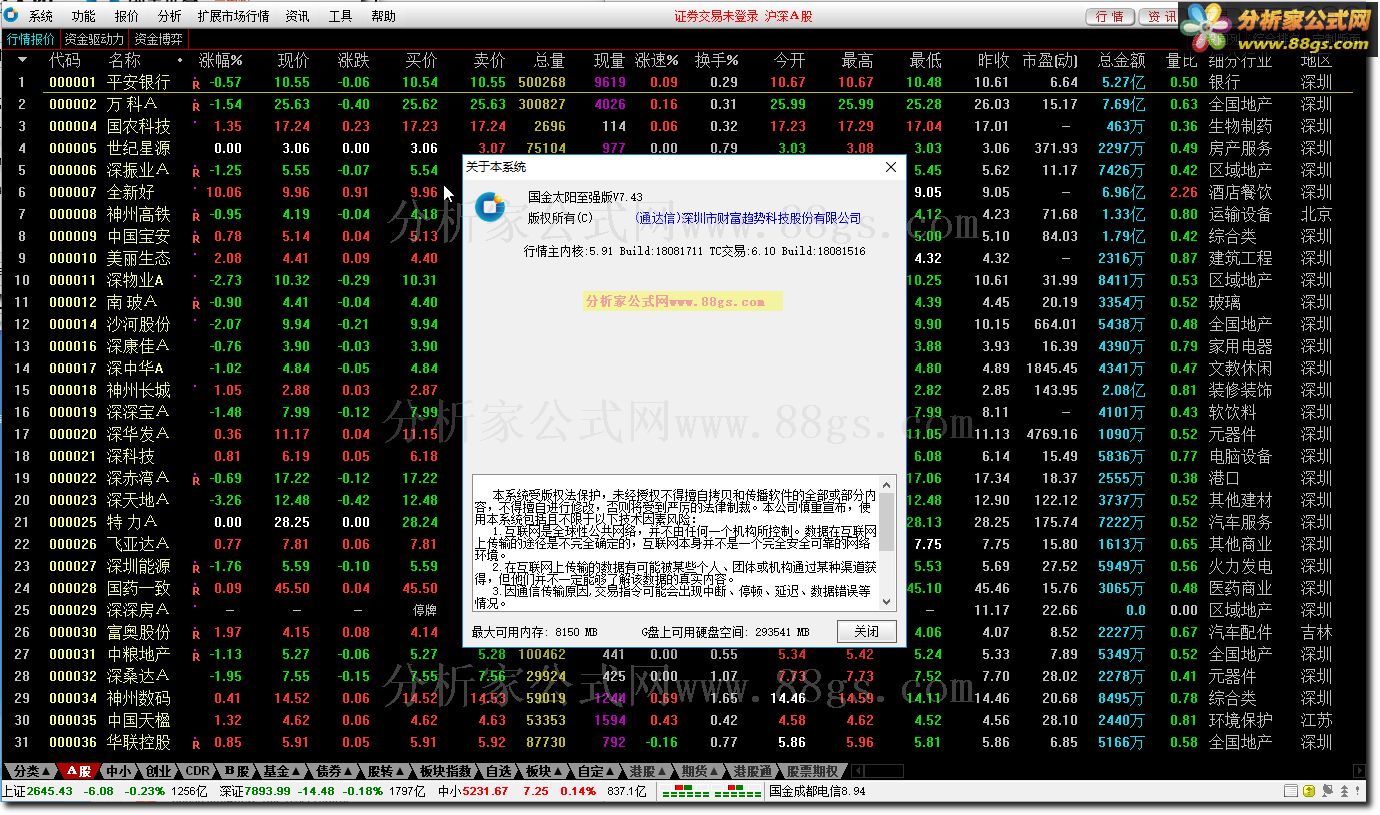Click the logo icon in About dialog
Screen dimensions: 1380x815
click(x=490, y=207)
